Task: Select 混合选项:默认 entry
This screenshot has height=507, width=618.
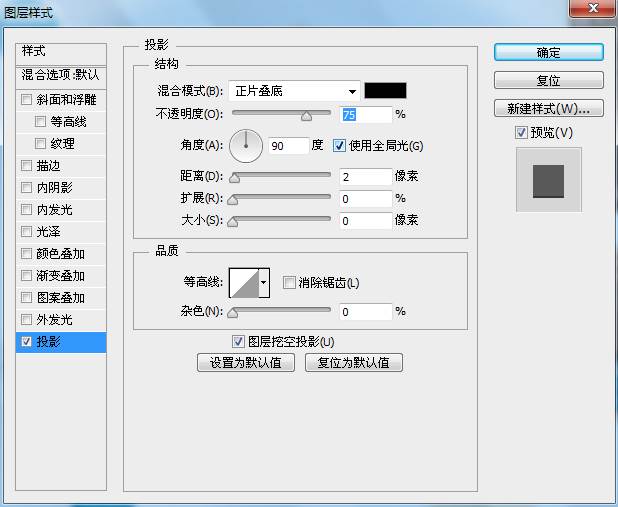Action: (61, 78)
